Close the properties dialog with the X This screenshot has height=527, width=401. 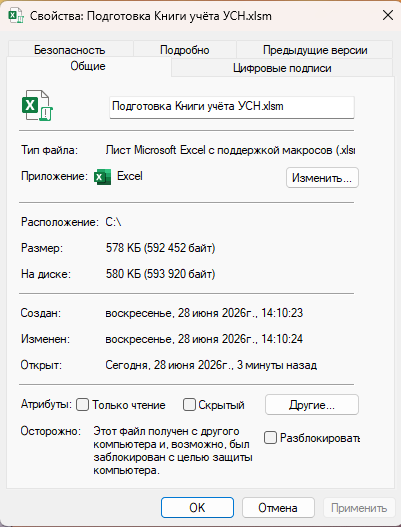coord(388,15)
